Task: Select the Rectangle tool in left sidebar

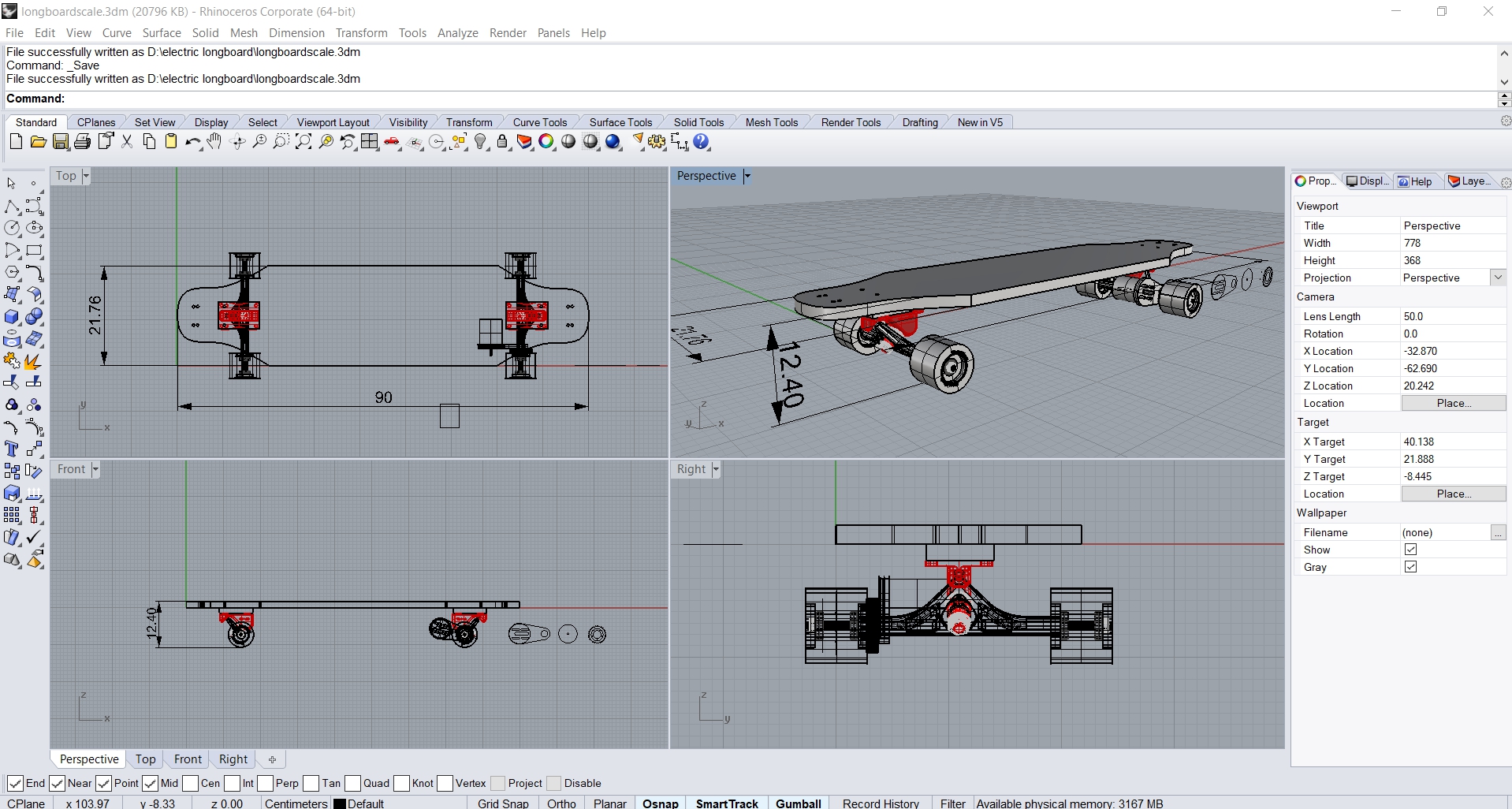Action: (x=34, y=251)
